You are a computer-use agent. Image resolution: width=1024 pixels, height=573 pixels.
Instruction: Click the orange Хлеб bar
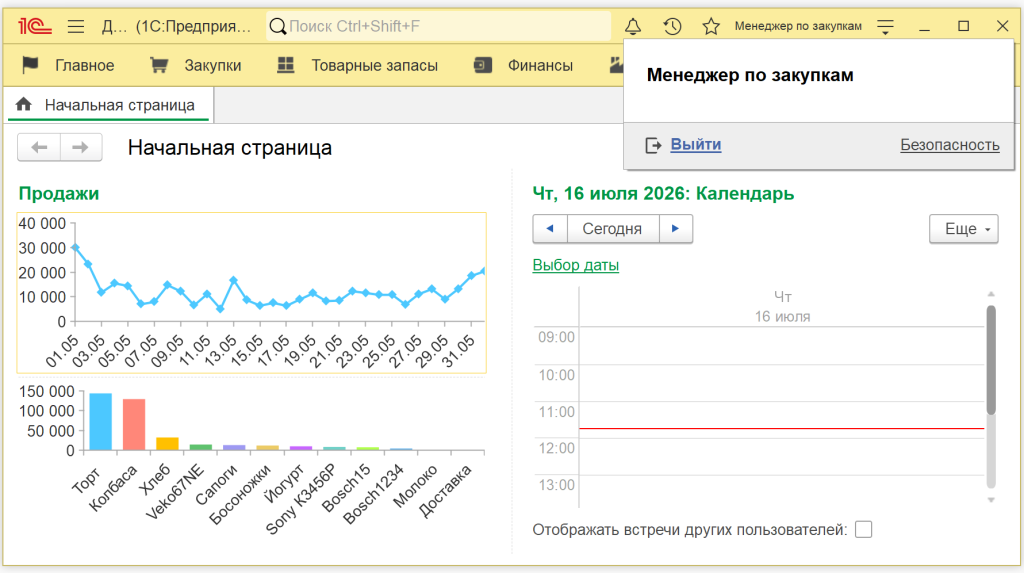pos(167,444)
